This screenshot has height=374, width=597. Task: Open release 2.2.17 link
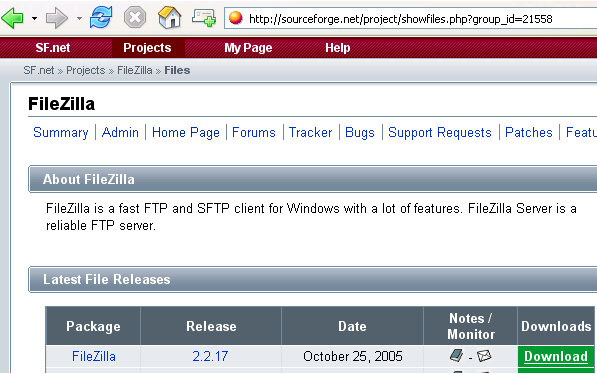(x=210, y=356)
